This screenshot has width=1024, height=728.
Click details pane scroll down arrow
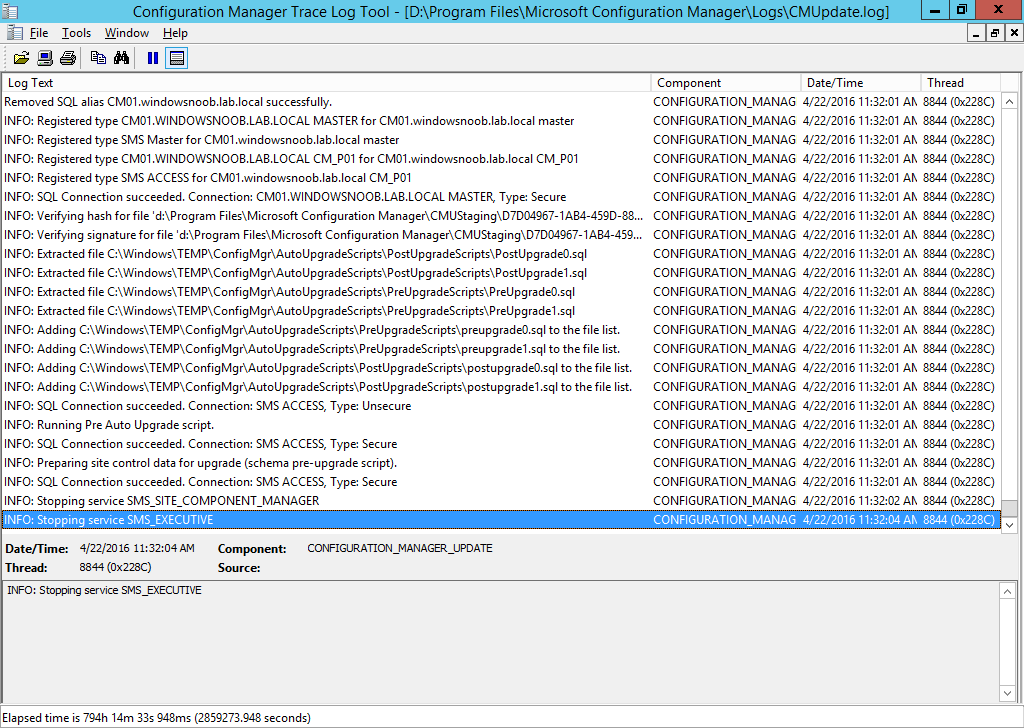pos(1008,693)
